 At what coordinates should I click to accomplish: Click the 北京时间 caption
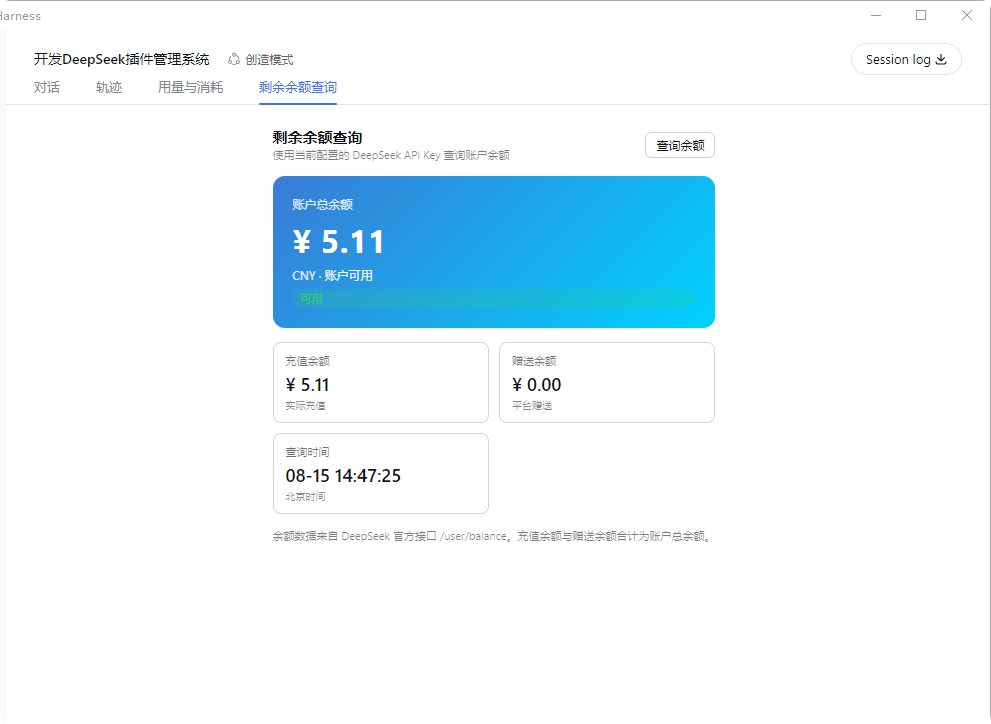(305, 497)
